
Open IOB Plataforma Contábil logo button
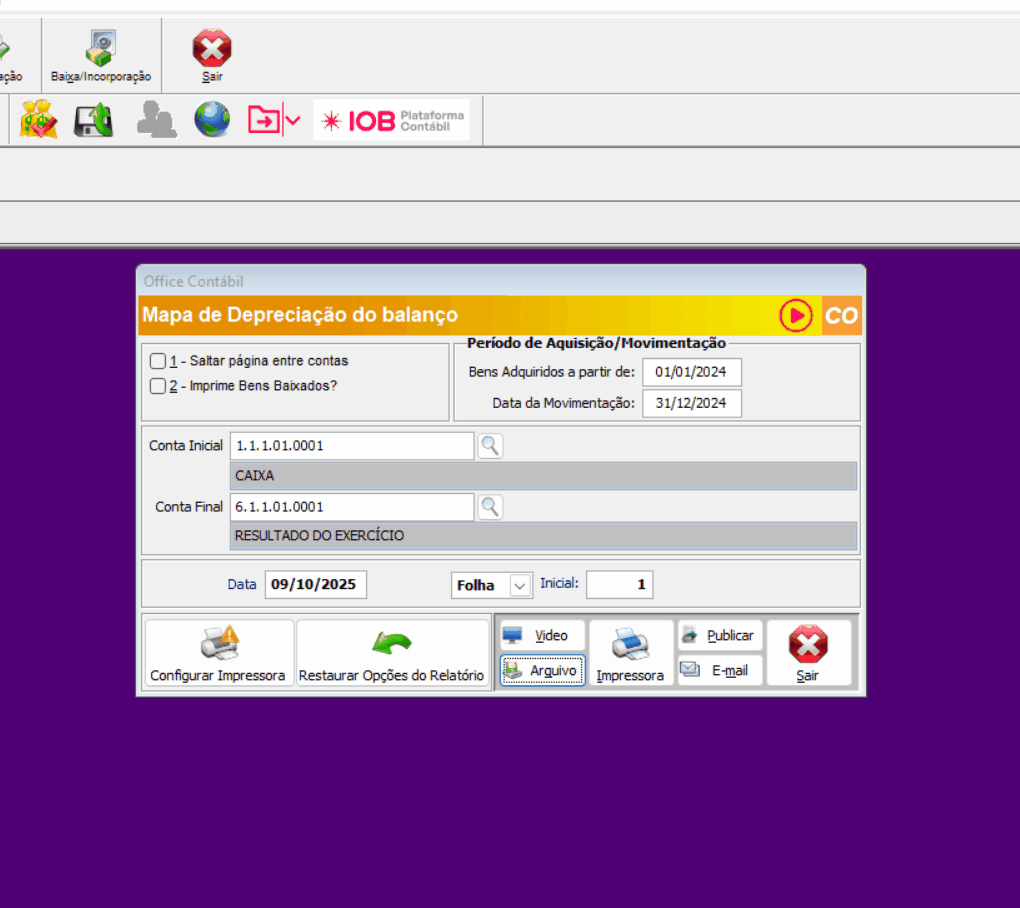392,120
